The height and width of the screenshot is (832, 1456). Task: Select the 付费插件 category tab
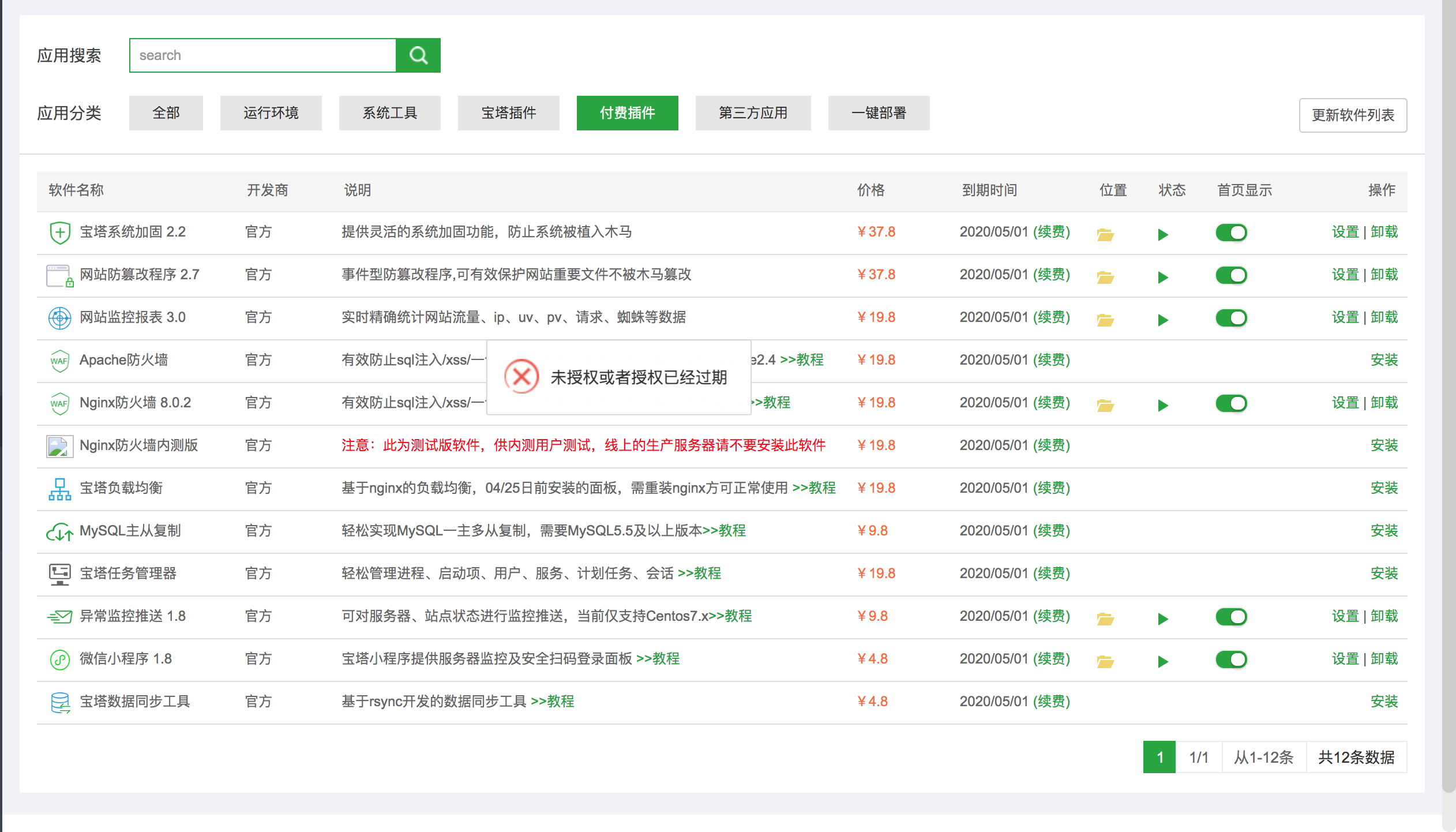pos(628,113)
